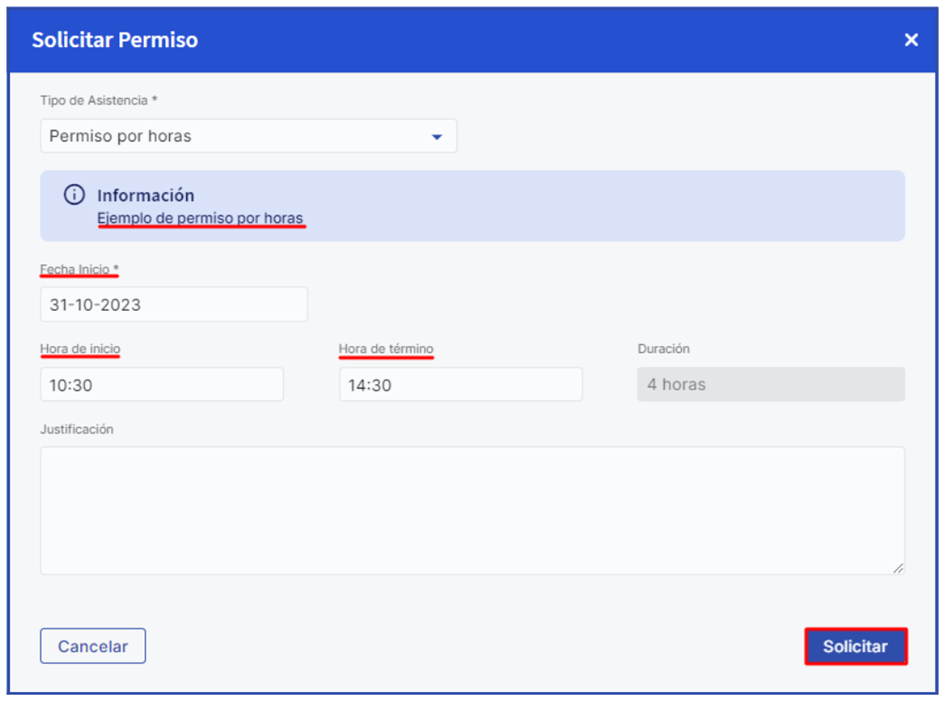This screenshot has width=945, height=702.
Task: Click the information circle icon
Action: pyautogui.click(x=74, y=195)
